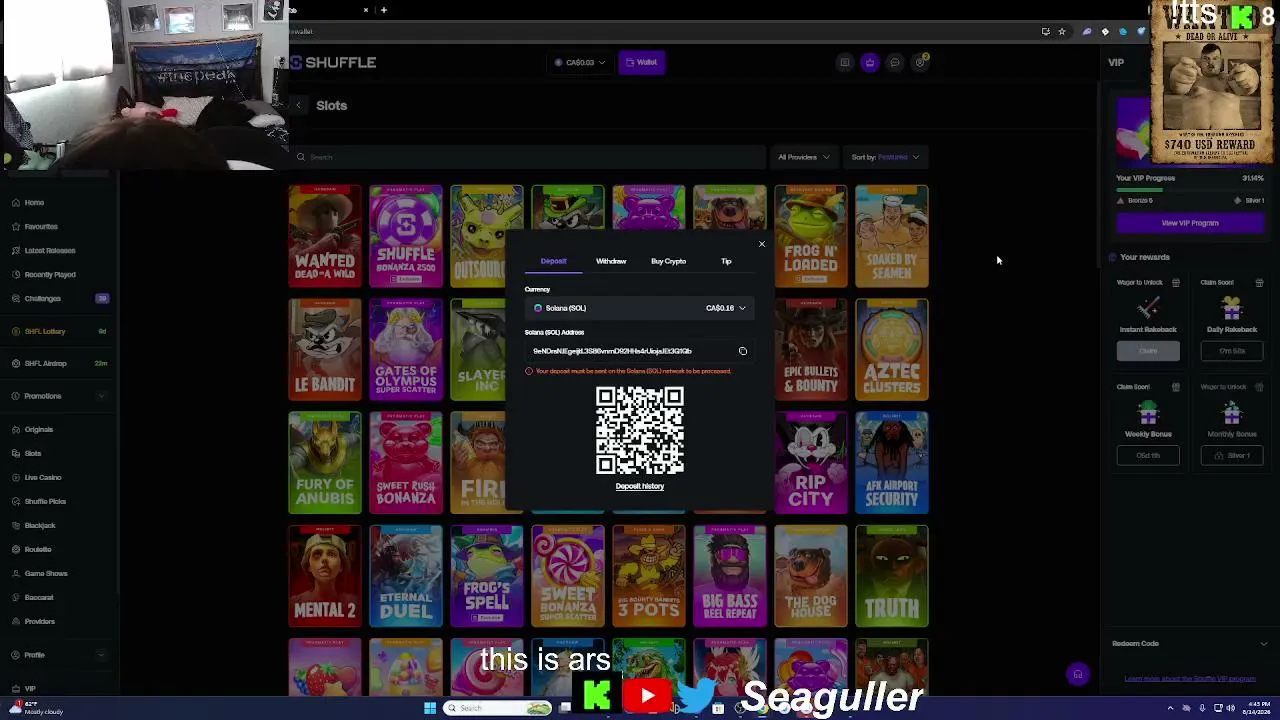Open the Shuffle Bonanza 2500 game

pos(406,237)
